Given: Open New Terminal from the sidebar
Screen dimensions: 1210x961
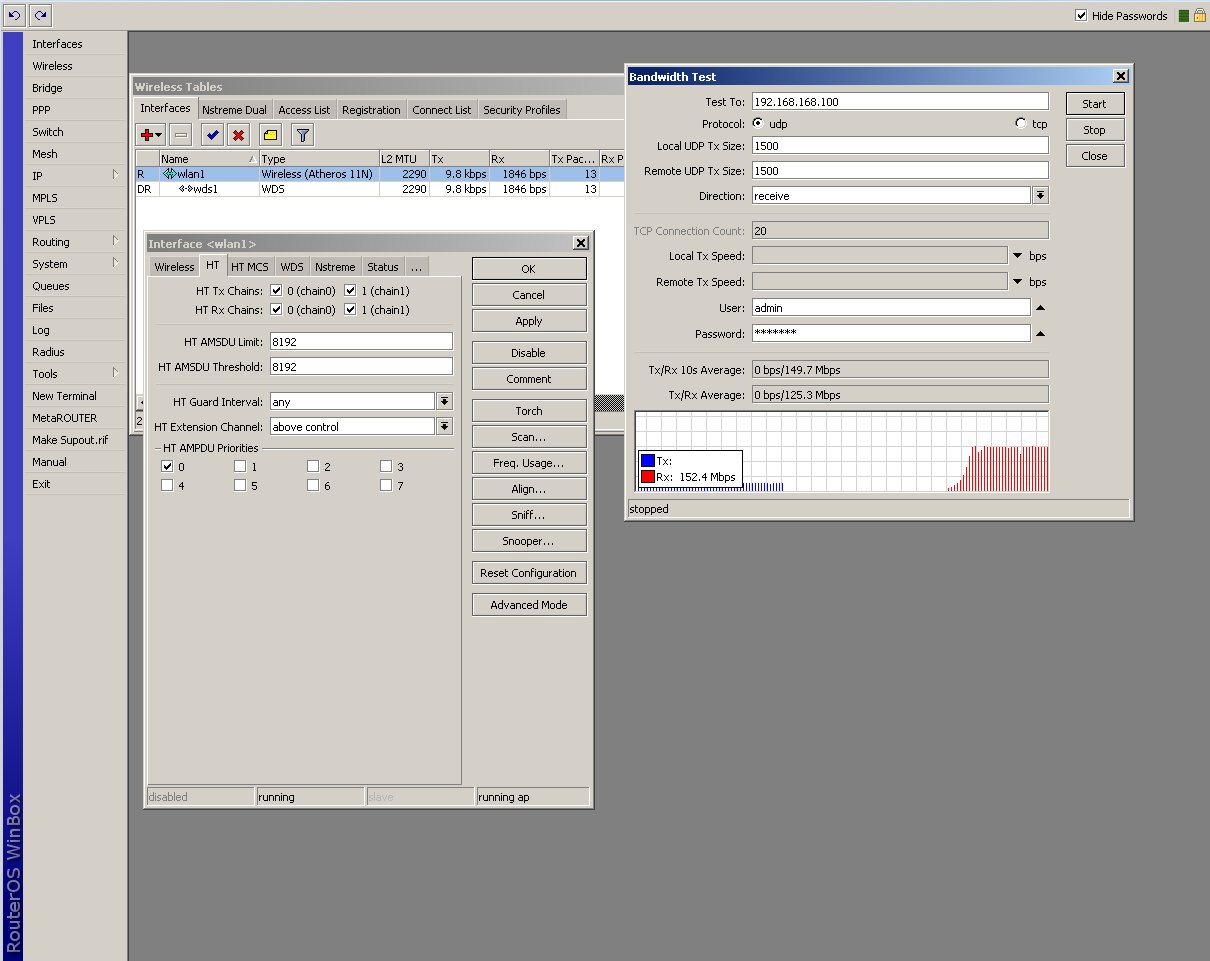Looking at the screenshot, I should [x=76, y=396].
